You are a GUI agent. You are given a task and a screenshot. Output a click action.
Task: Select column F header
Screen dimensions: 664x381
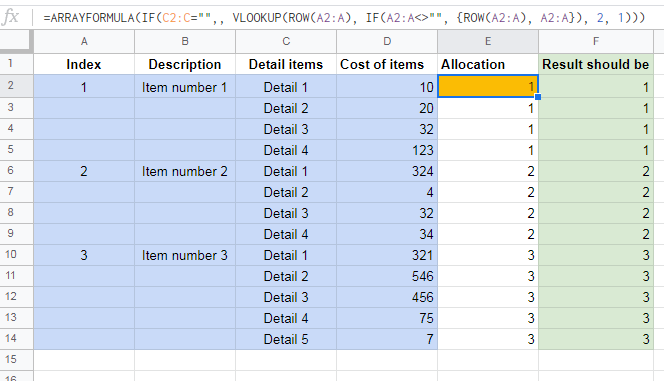click(596, 41)
